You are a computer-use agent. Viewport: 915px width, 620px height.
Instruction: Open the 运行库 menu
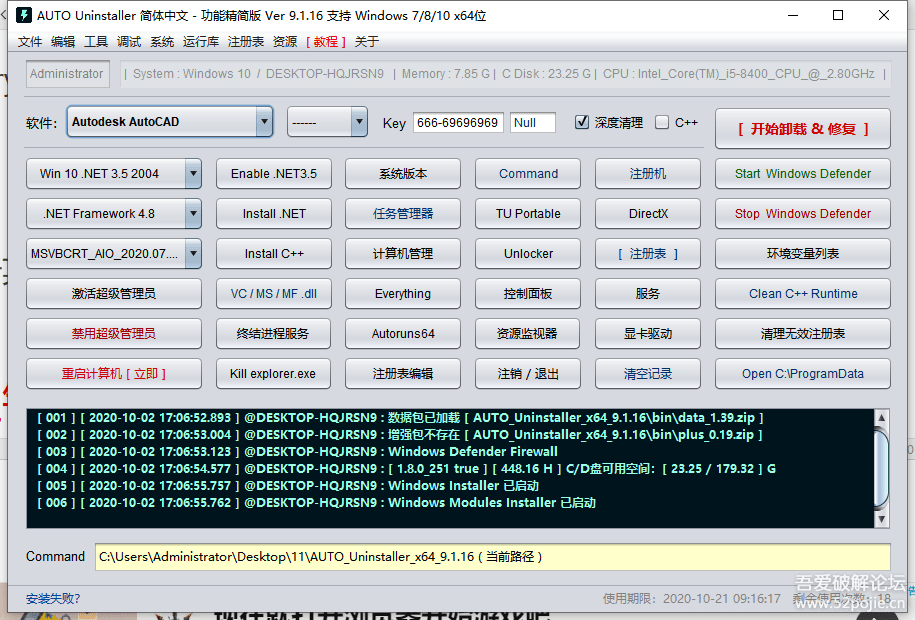point(201,41)
